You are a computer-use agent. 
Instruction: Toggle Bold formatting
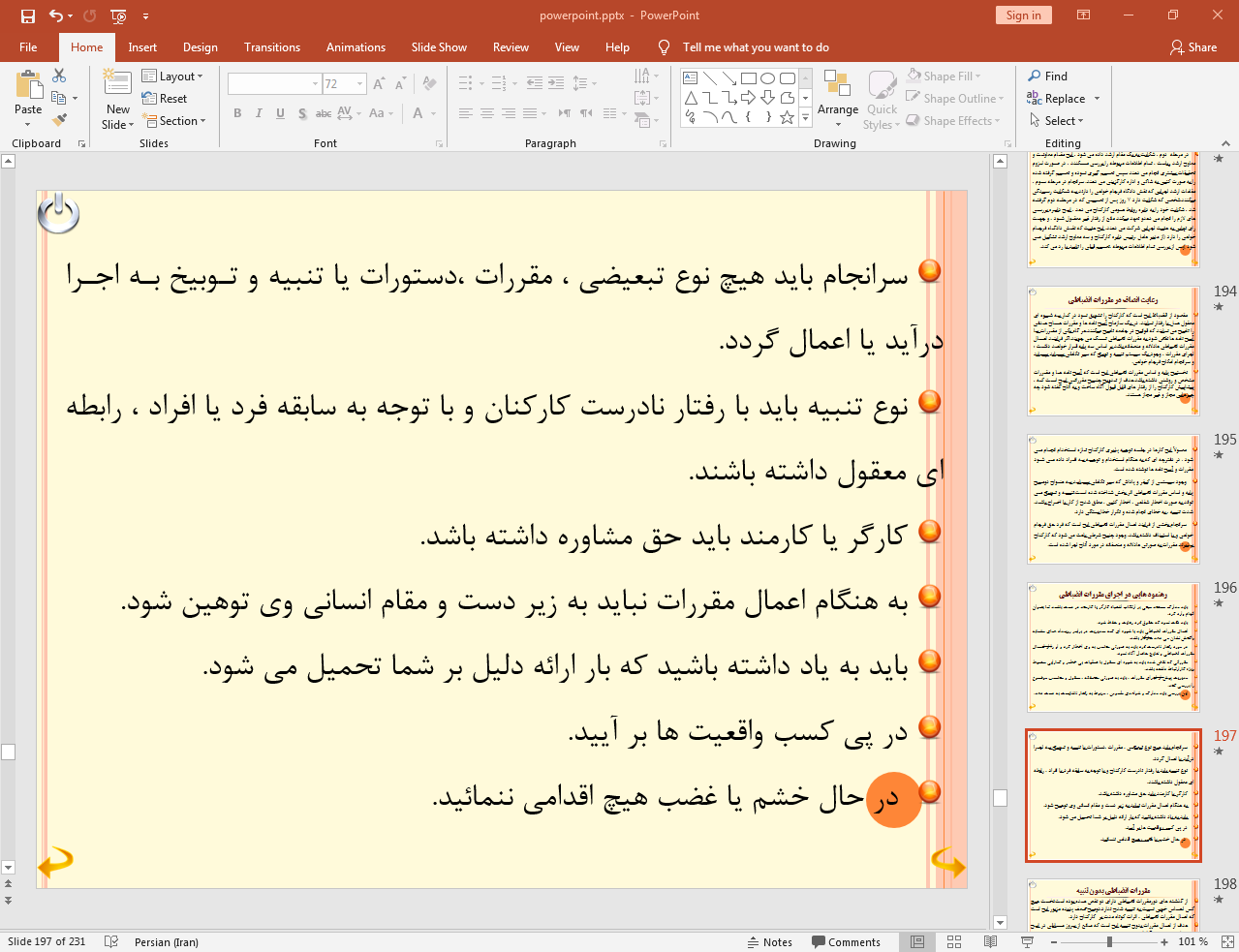237,113
